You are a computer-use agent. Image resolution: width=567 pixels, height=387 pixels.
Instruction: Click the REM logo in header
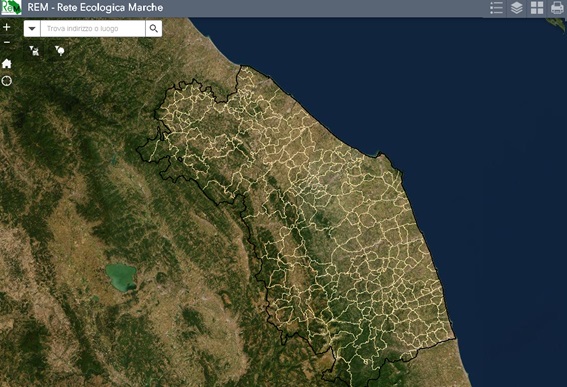click(11, 8)
